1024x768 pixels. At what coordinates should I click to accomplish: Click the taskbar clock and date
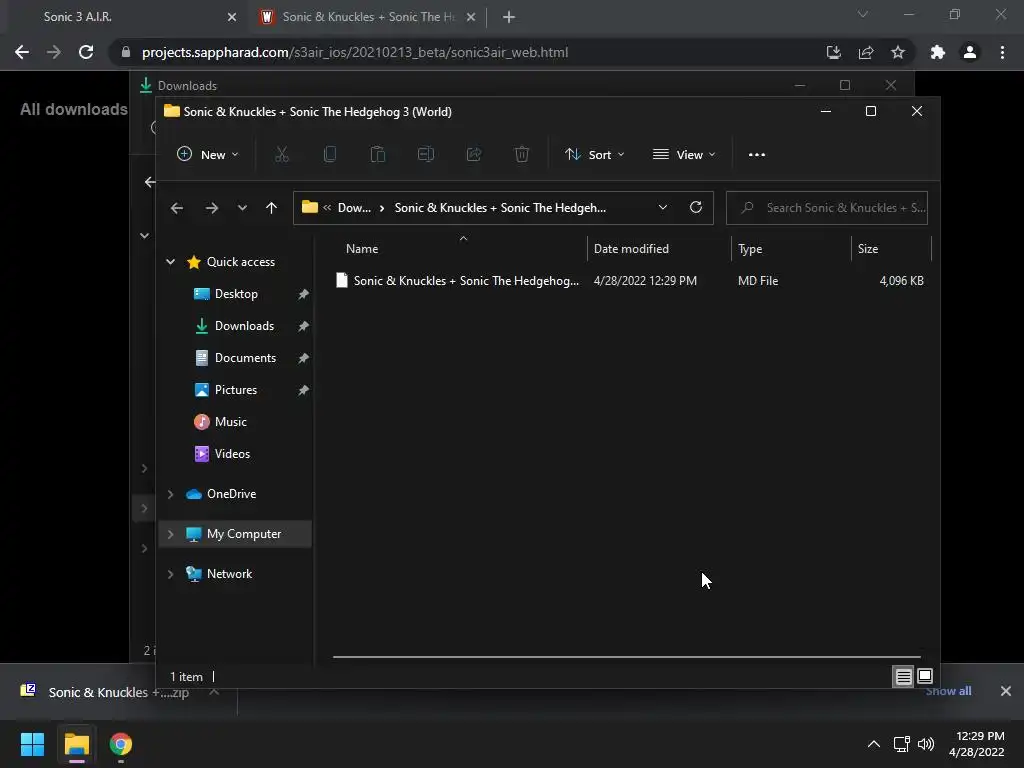(977, 744)
